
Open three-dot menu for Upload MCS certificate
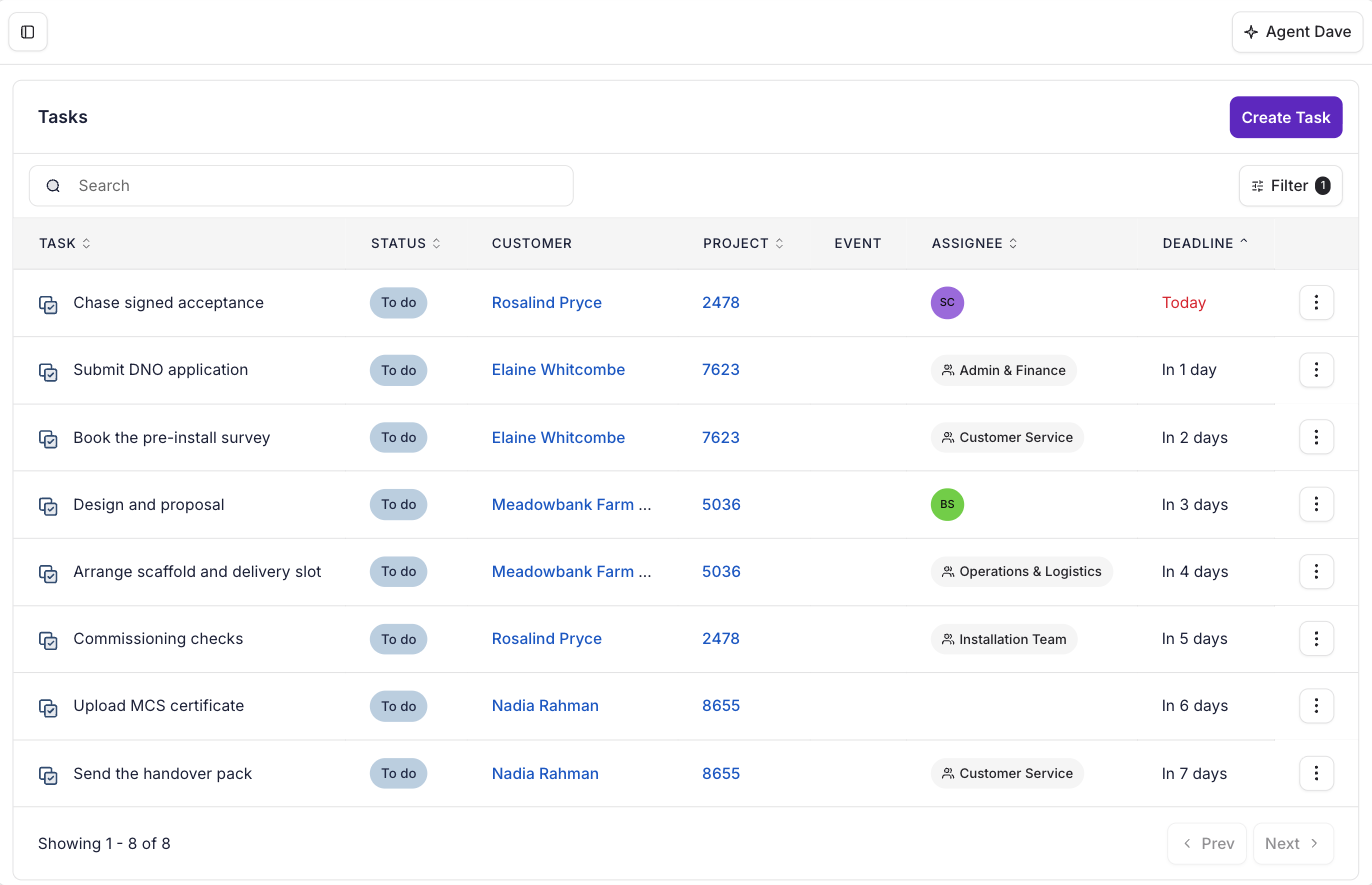[1316, 705]
